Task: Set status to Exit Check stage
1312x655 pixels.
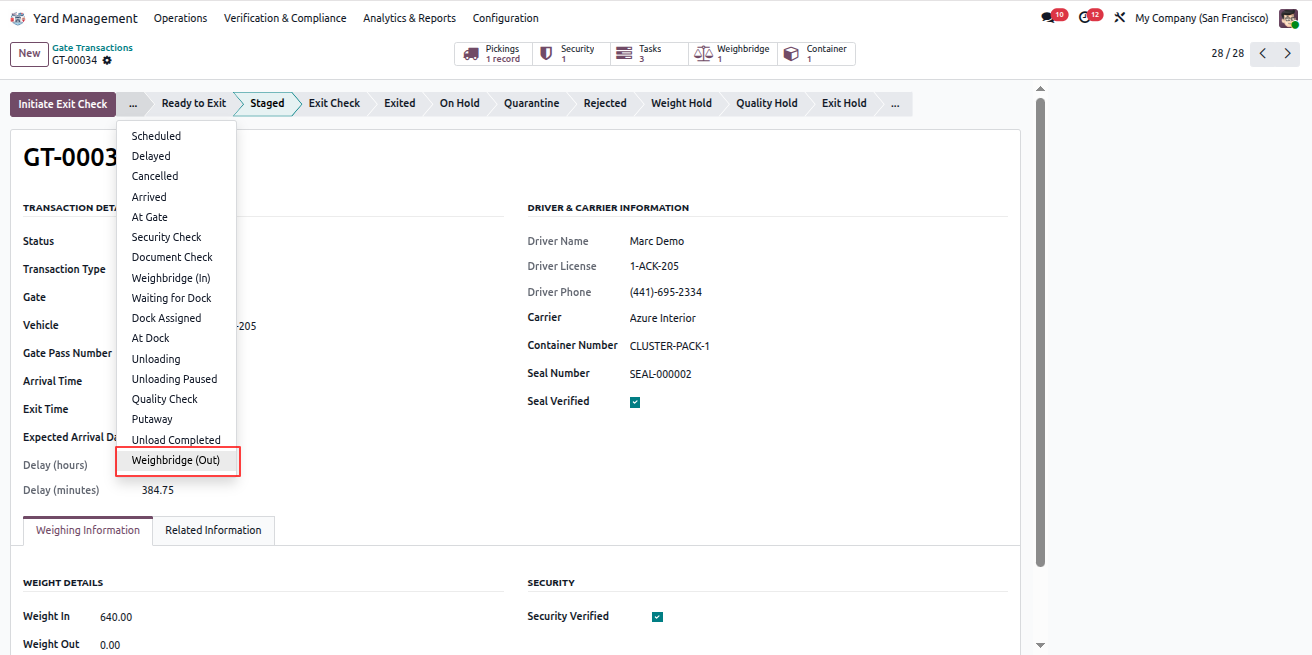Action: (334, 104)
